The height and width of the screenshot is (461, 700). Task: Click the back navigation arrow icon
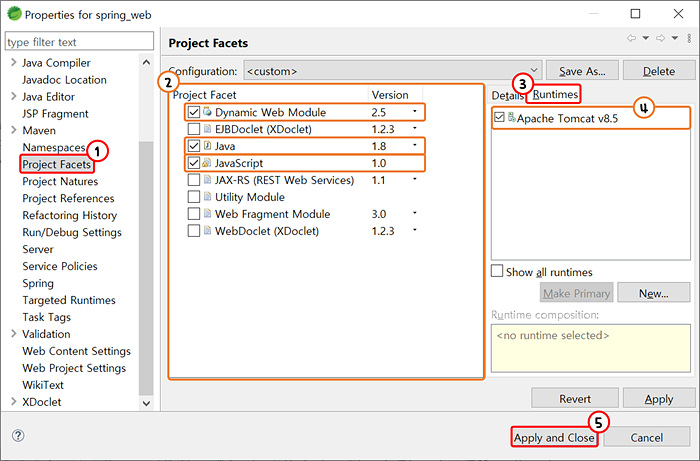[x=631, y=38]
